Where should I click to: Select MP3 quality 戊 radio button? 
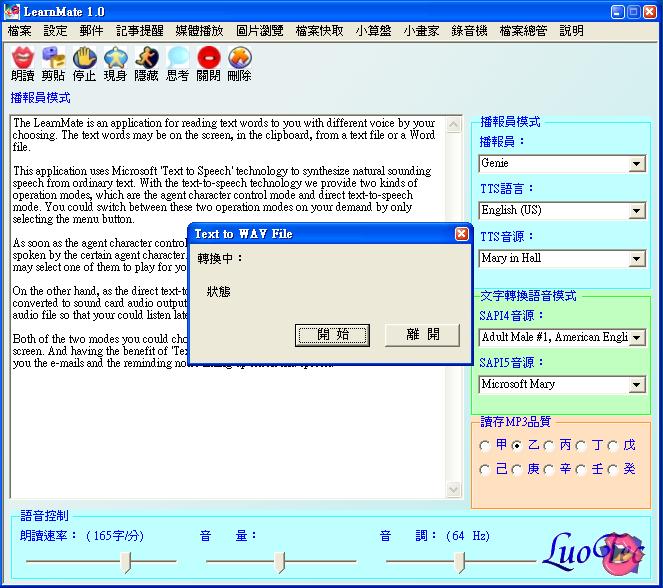click(613, 446)
